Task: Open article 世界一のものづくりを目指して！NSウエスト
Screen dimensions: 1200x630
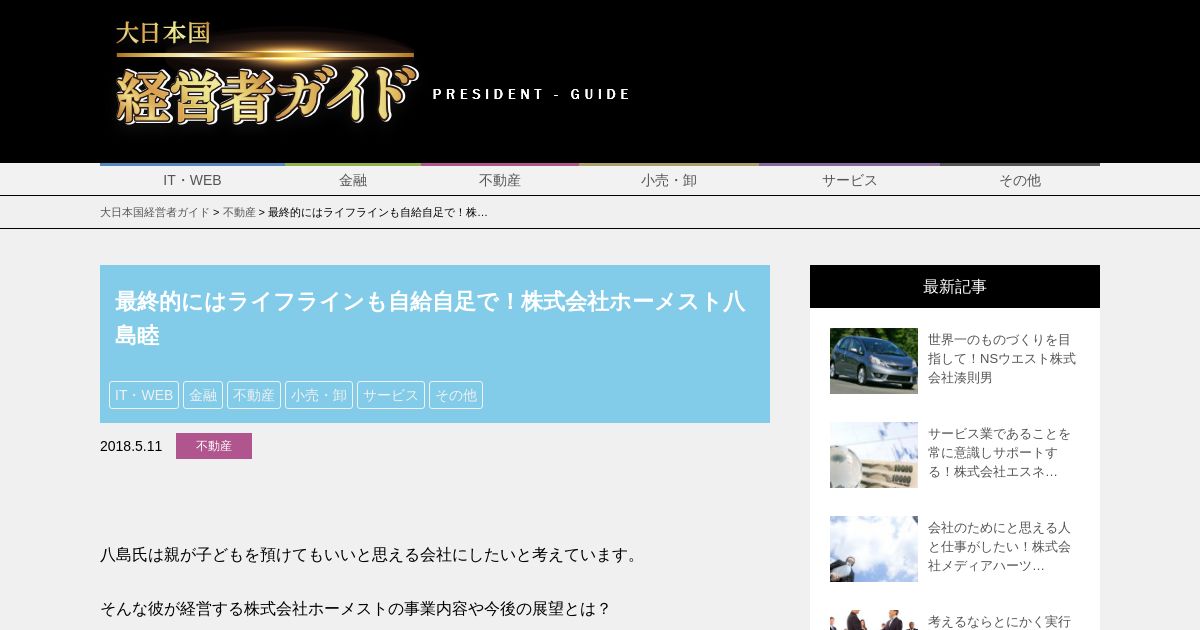Action: [1002, 359]
